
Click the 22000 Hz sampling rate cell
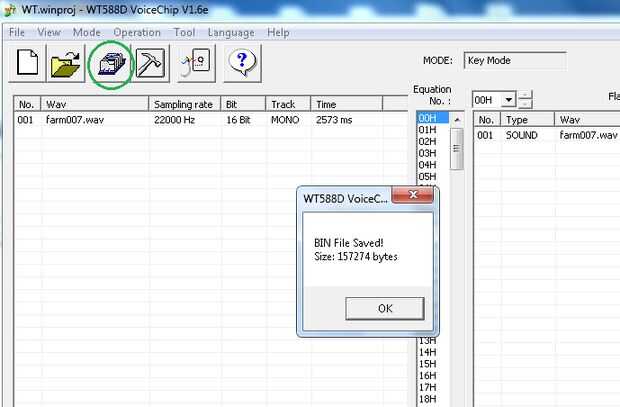174,119
